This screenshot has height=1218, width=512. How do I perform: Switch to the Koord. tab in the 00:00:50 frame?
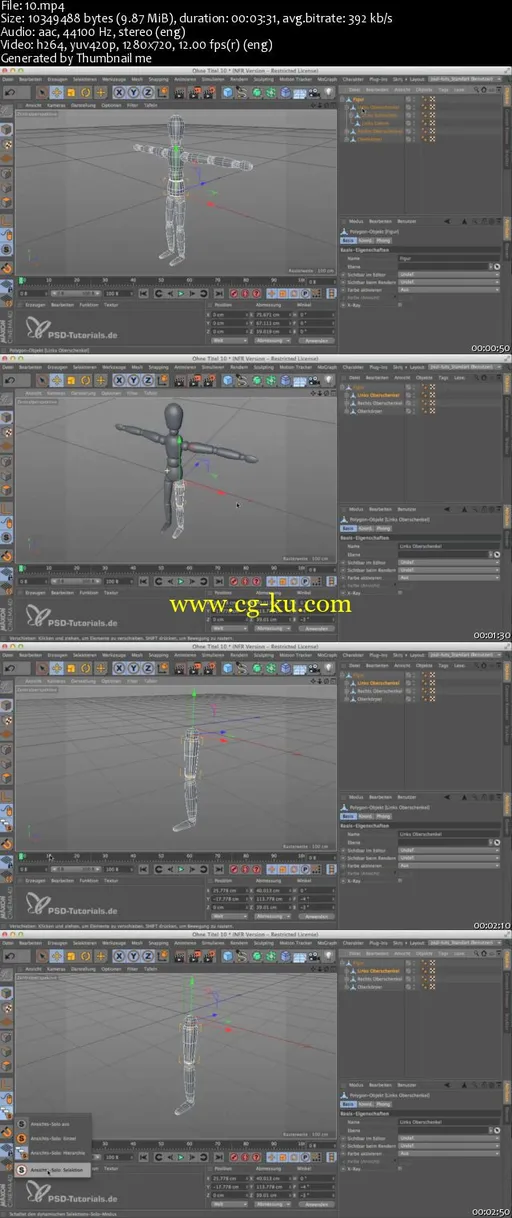365,240
